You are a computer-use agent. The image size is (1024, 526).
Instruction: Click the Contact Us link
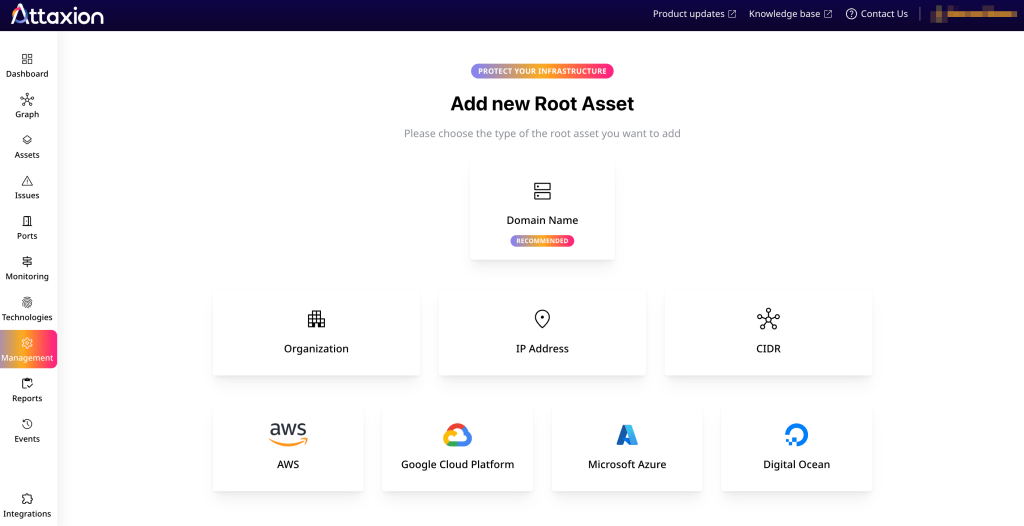pos(884,14)
